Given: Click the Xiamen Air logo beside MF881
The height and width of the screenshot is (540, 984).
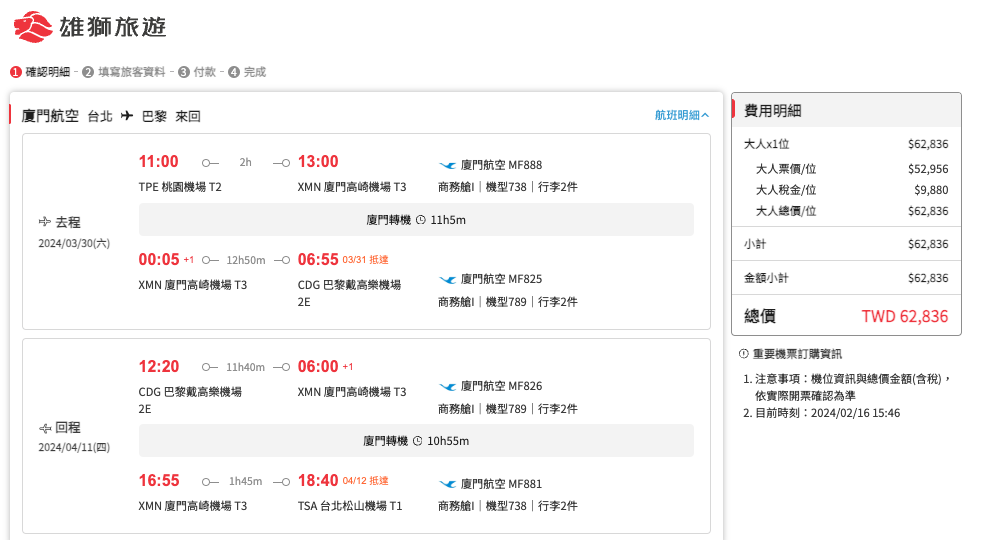Looking at the screenshot, I should (x=447, y=484).
